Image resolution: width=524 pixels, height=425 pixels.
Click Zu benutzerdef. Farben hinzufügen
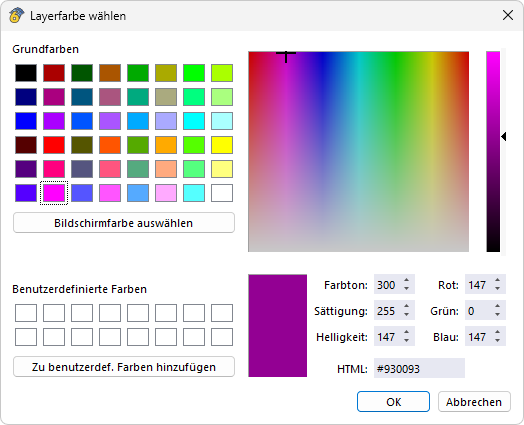(124, 367)
